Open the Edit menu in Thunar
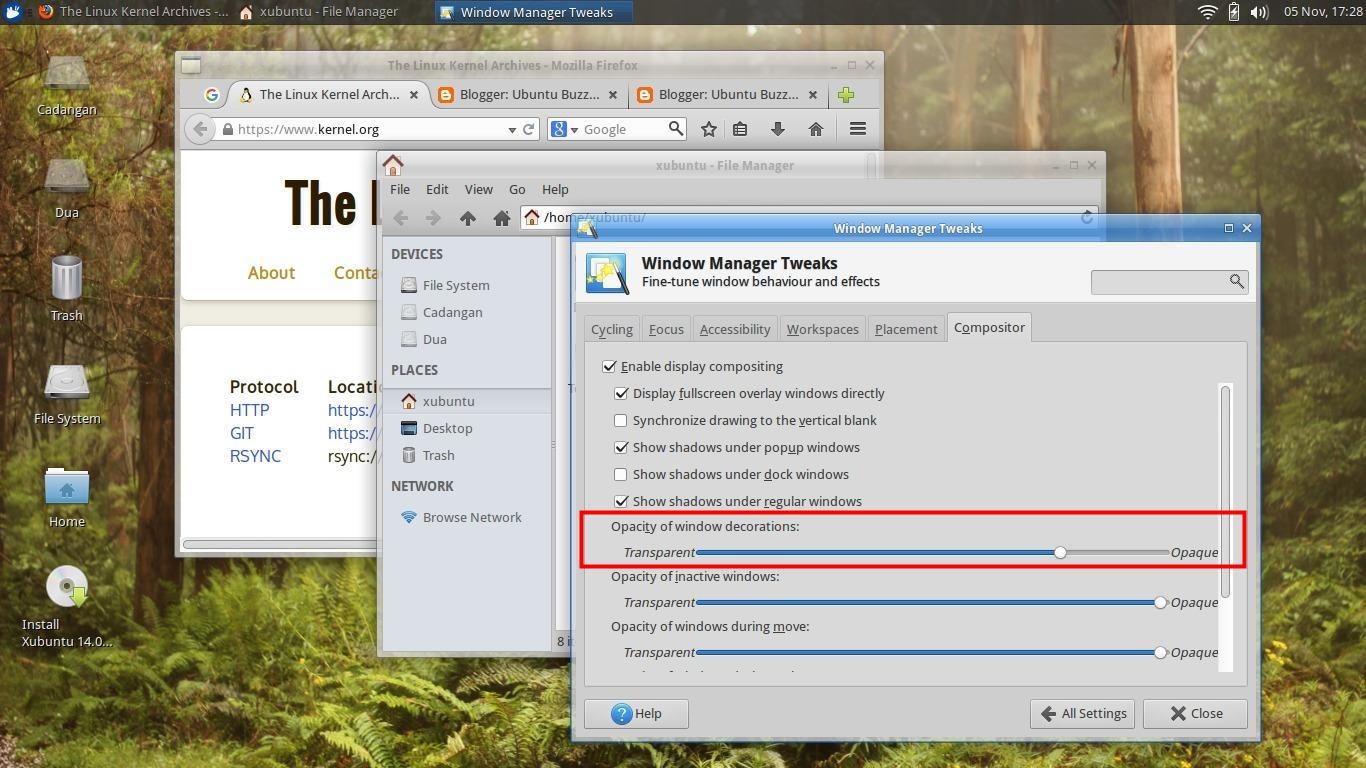Viewport: 1366px width, 768px height. 436,189
